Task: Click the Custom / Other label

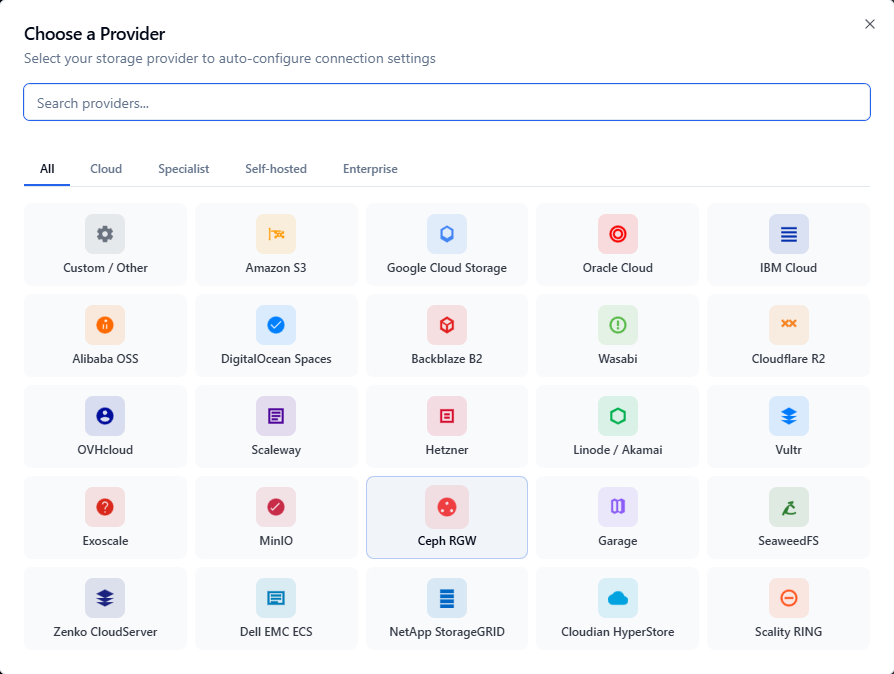Action: (105, 268)
